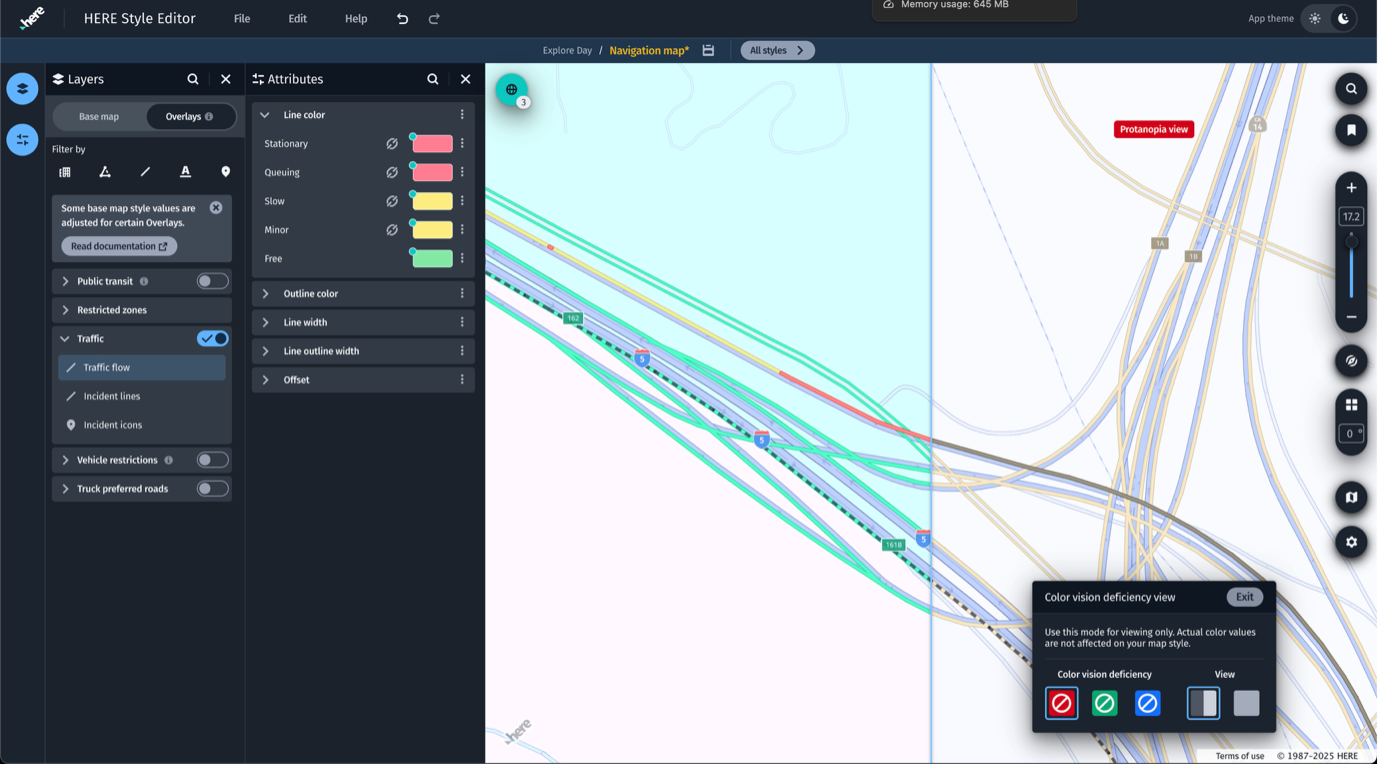Click the undo arrow icon
Viewport: 1381px width, 766px height.
(x=403, y=19)
